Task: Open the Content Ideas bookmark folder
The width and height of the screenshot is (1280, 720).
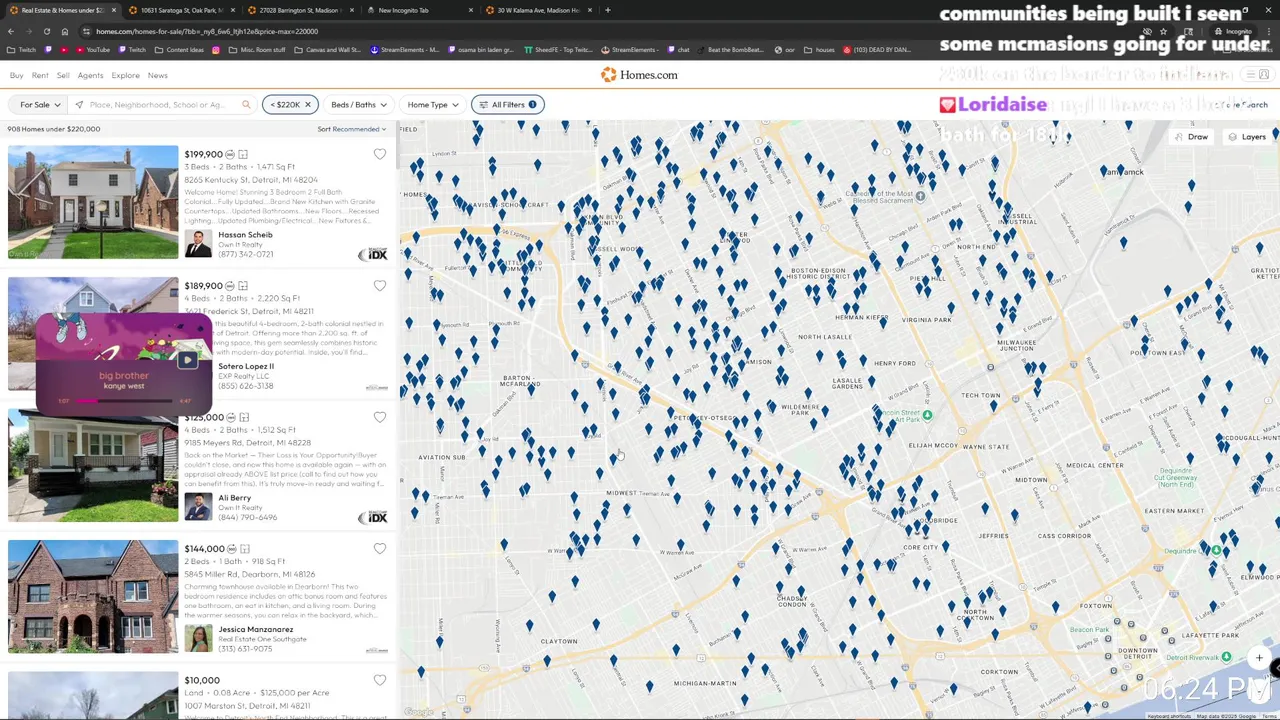Action: coord(179,50)
